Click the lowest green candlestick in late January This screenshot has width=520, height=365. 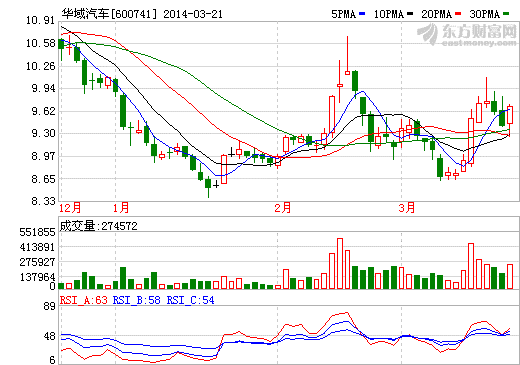(208, 187)
